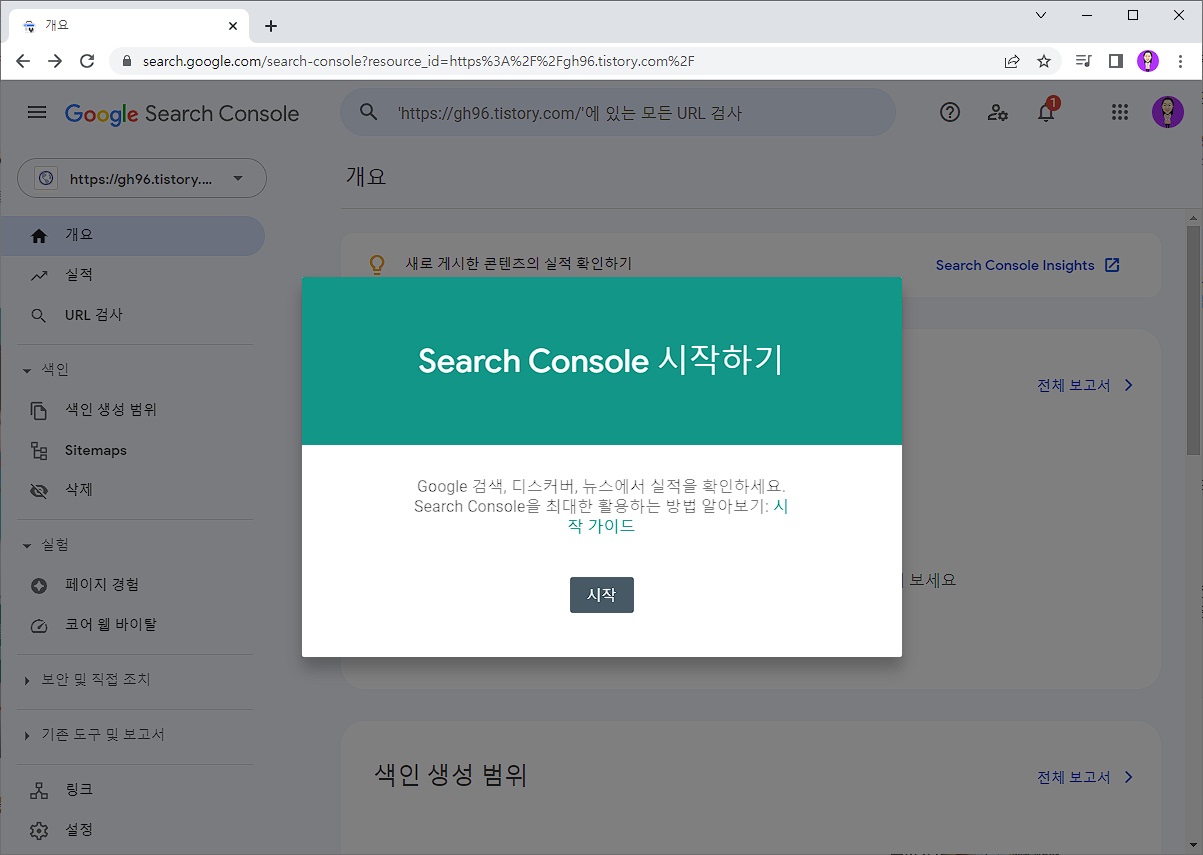
Task: Expand 기존 도구 및 보고서 section
Action: click(27, 735)
